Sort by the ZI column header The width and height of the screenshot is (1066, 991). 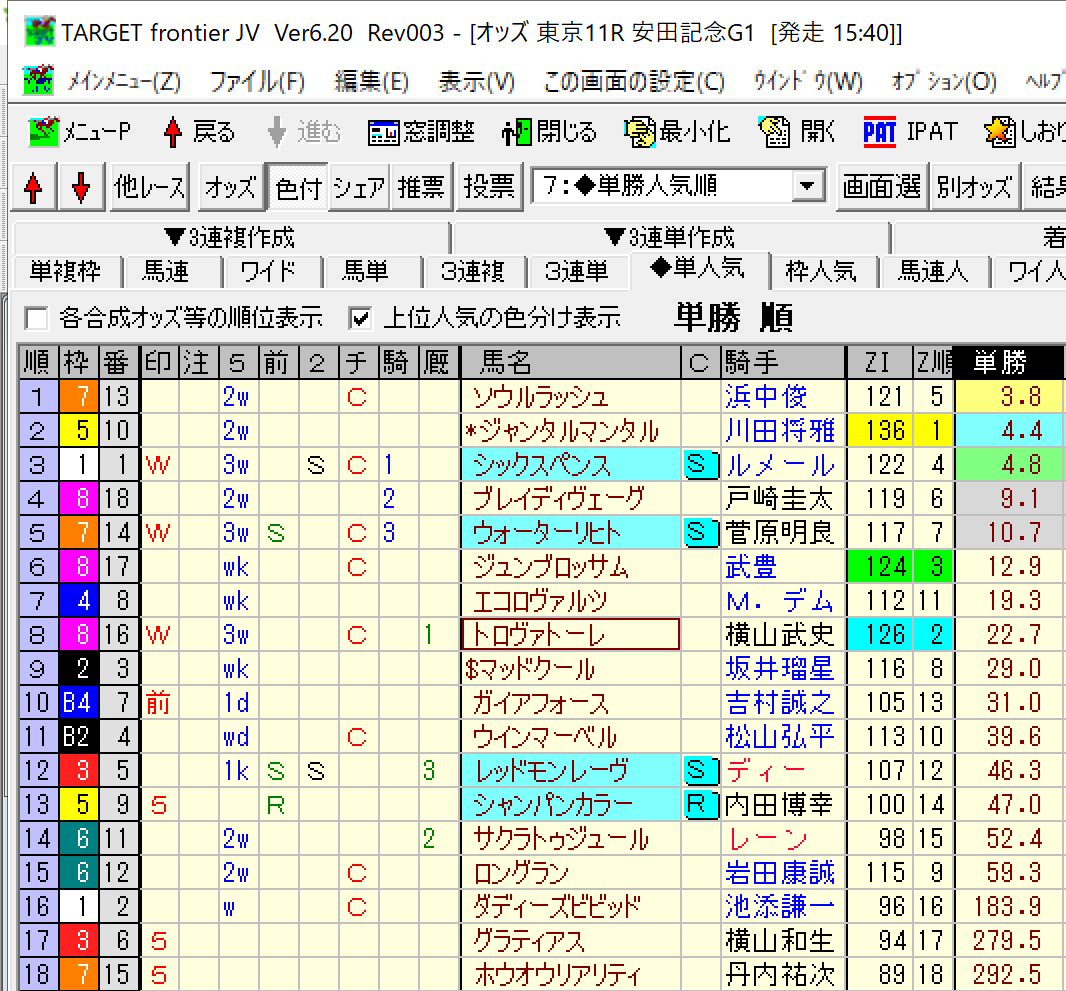(878, 362)
